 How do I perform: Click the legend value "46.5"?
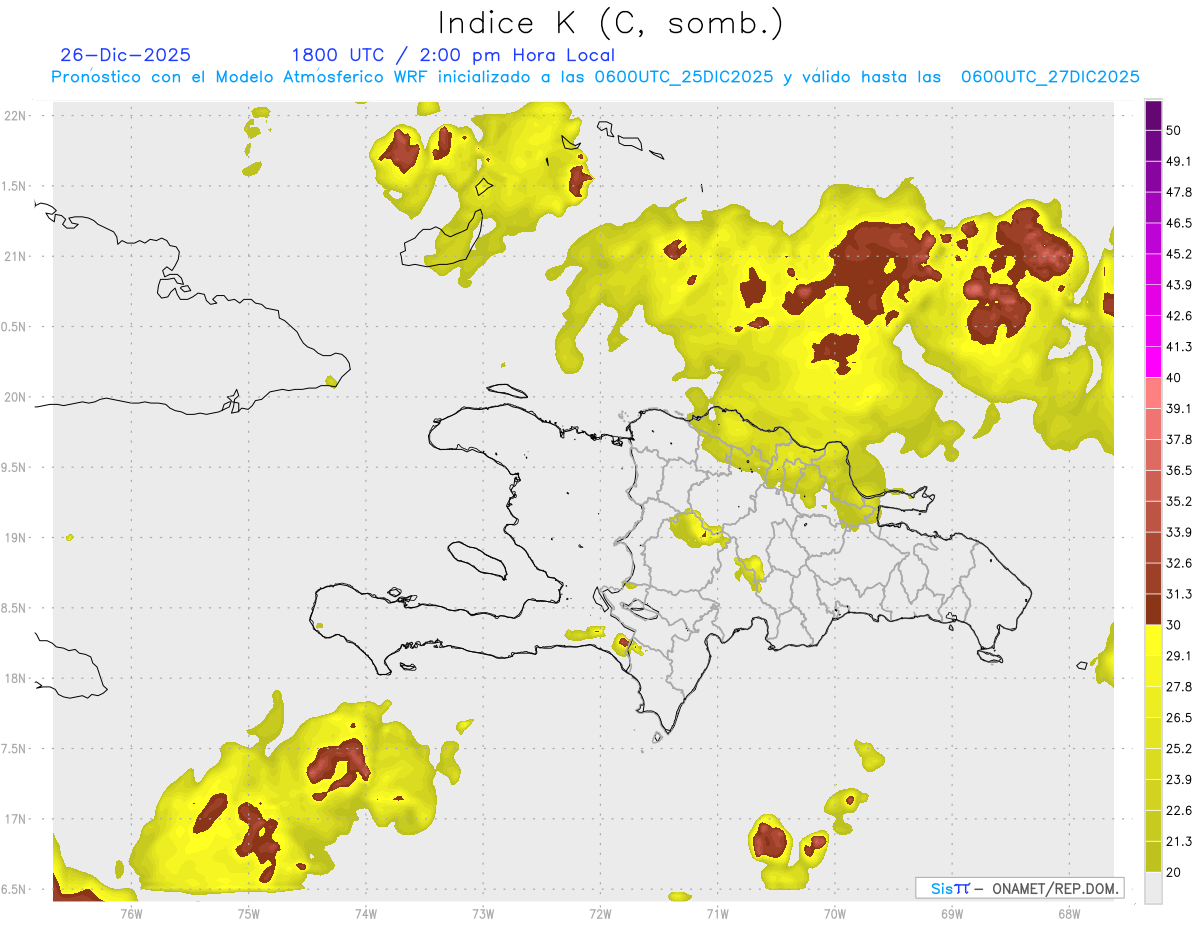[1179, 223]
